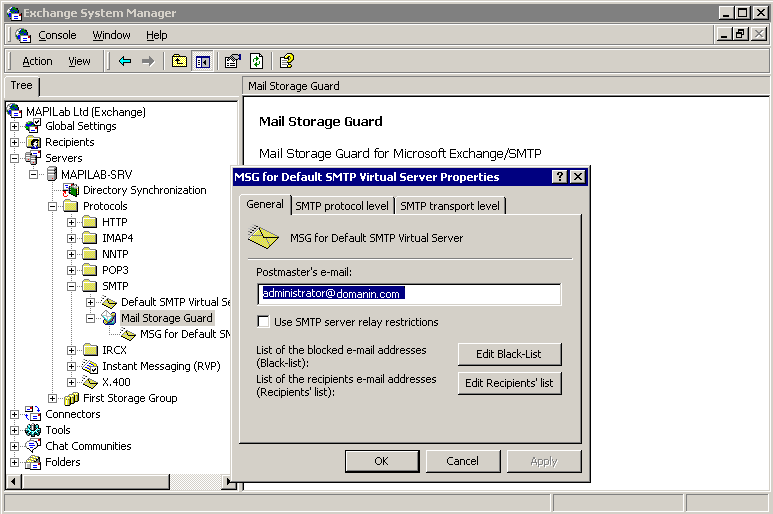This screenshot has height=514, width=773.
Task: Click the Global Settings tree icon
Action: coord(33,126)
